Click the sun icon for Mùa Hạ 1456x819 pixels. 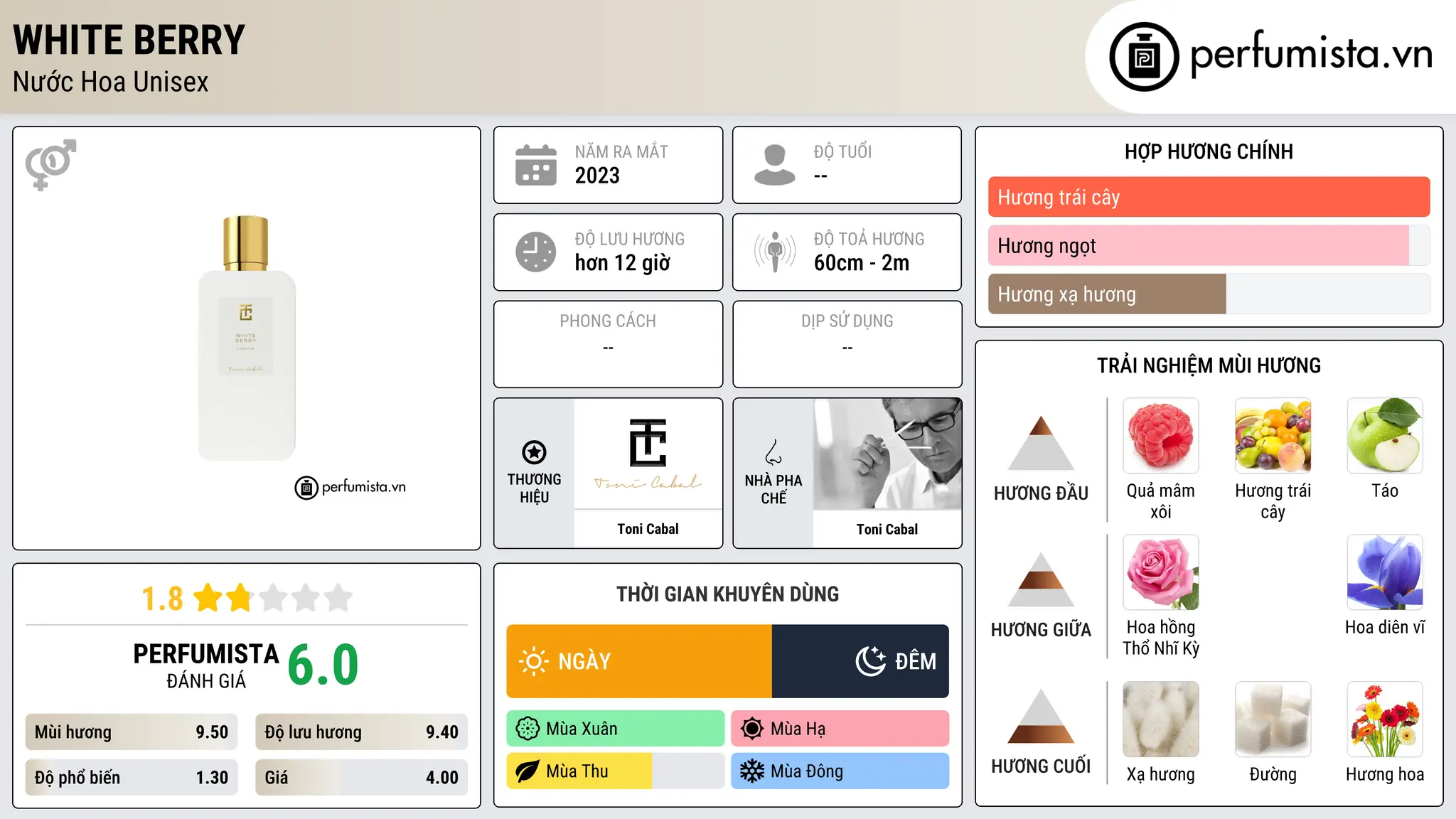coord(752,729)
